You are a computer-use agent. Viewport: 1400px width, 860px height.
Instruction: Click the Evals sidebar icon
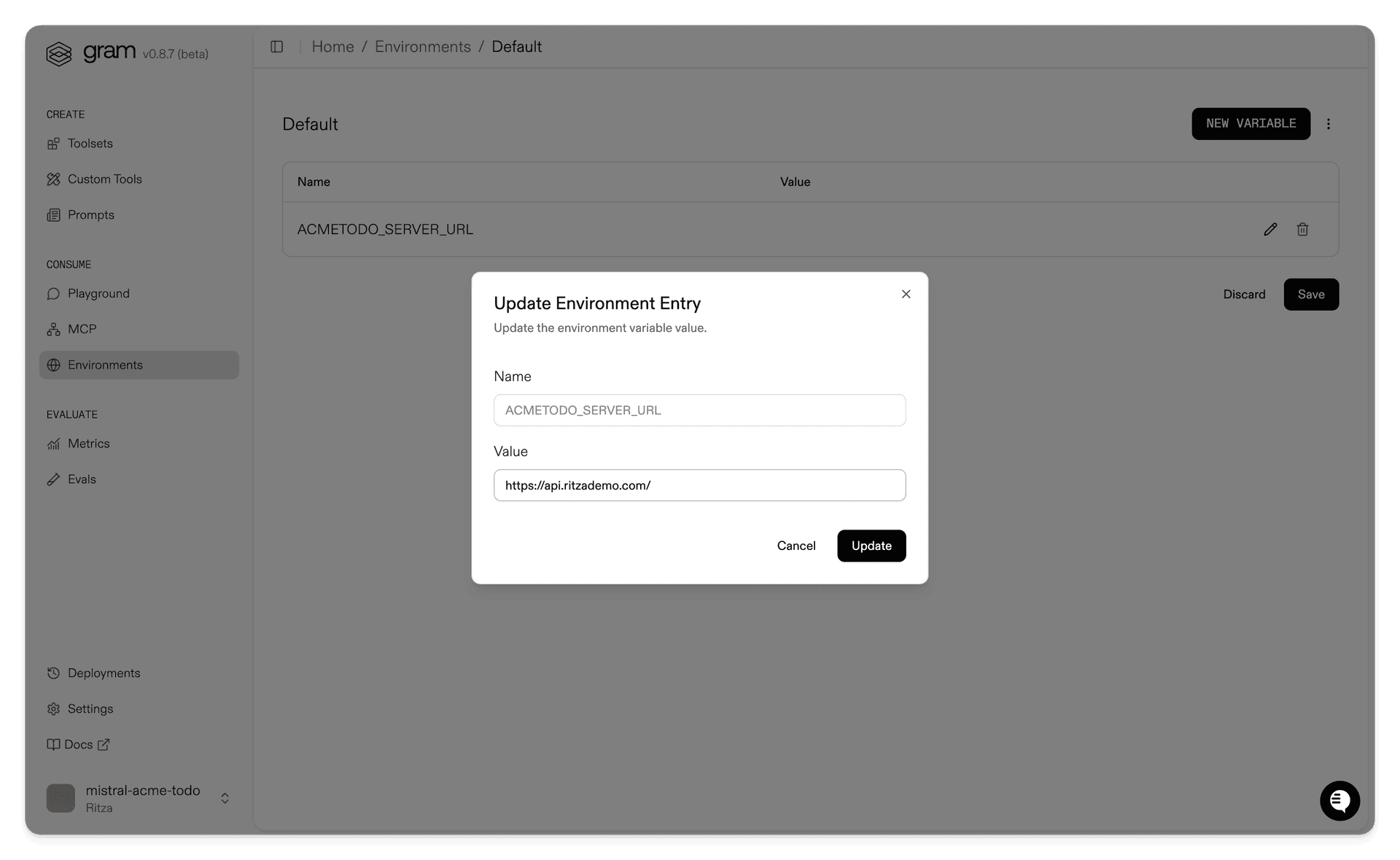pyautogui.click(x=54, y=479)
